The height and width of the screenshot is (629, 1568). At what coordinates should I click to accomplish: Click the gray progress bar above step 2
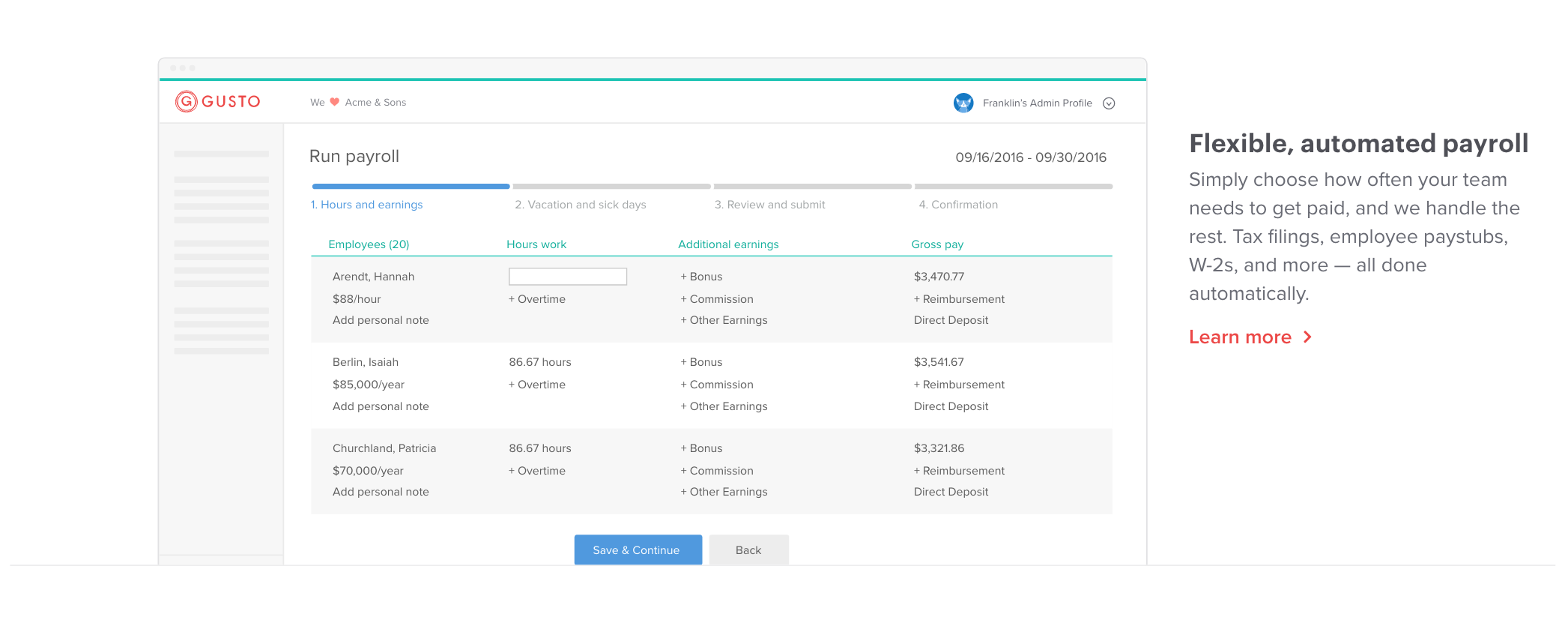[611, 186]
